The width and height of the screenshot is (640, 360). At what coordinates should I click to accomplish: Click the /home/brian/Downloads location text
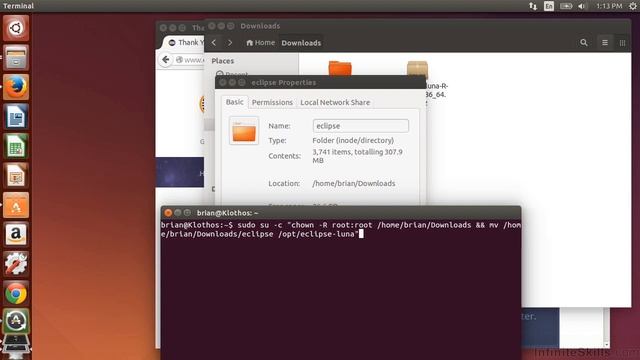[354, 184]
